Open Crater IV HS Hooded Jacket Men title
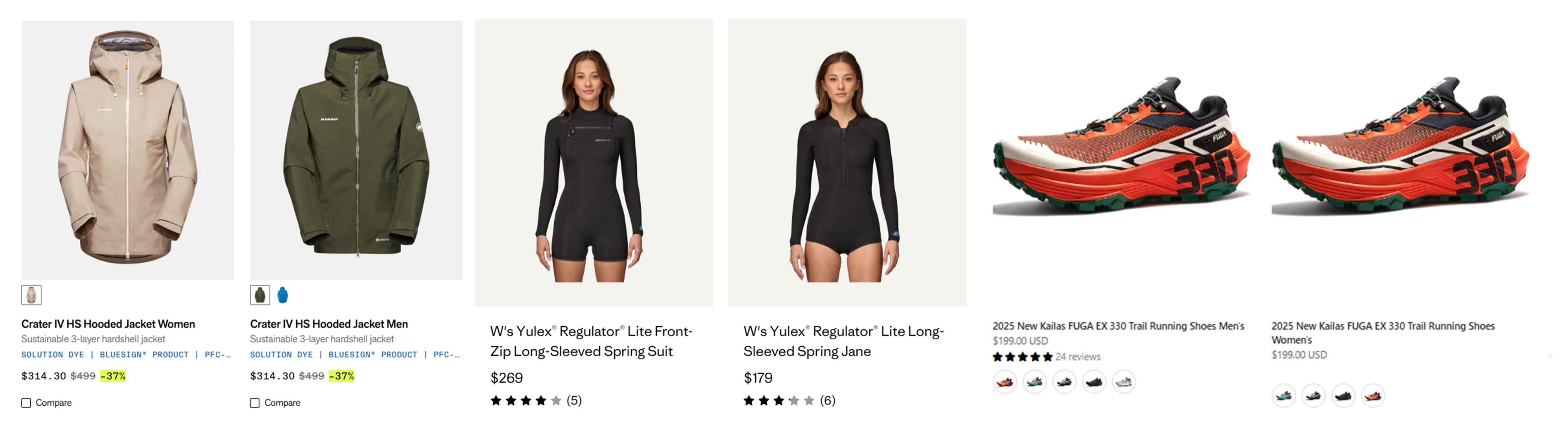 point(329,324)
